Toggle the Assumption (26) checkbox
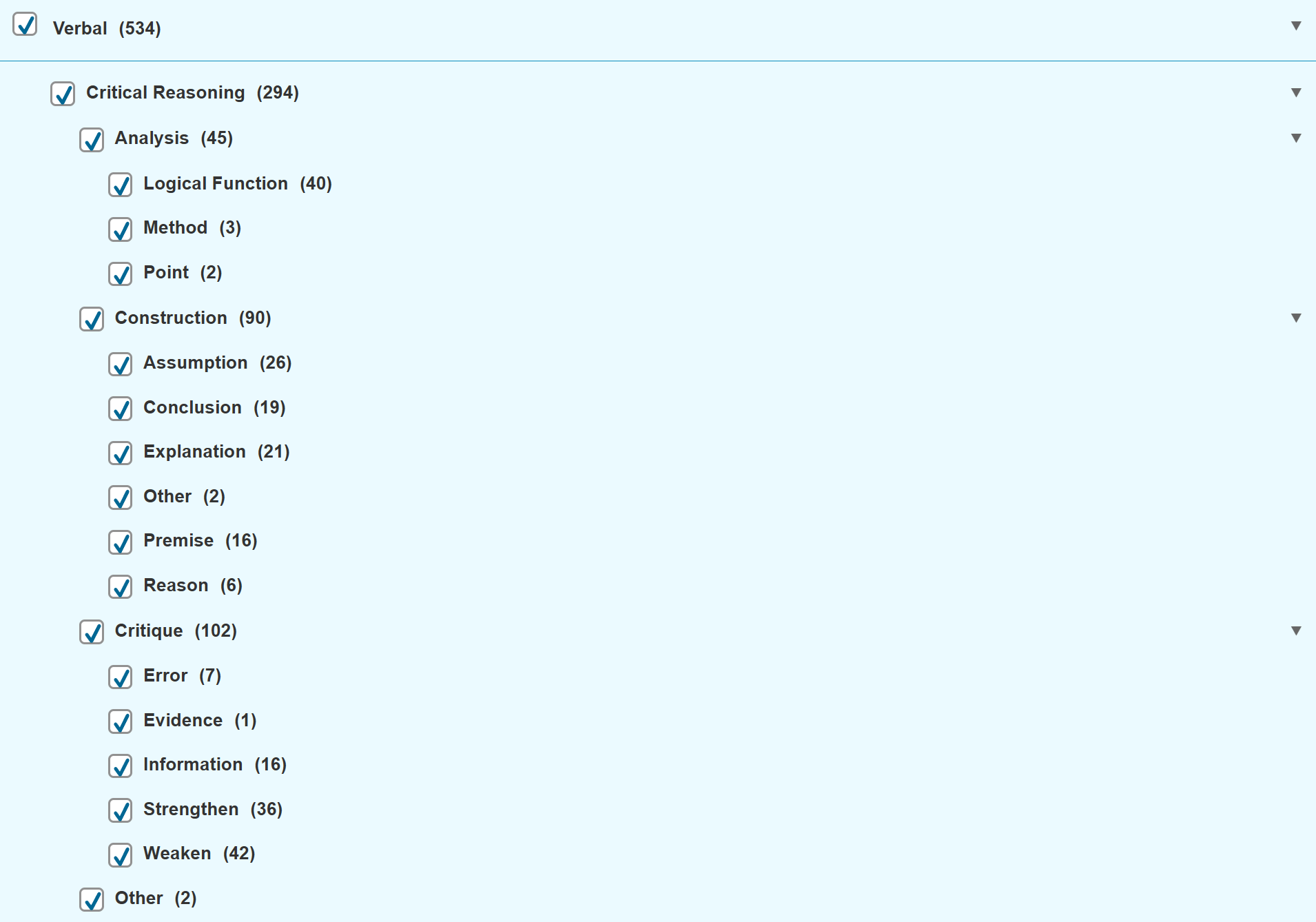Screen dimensions: 1316x922 (x=121, y=364)
